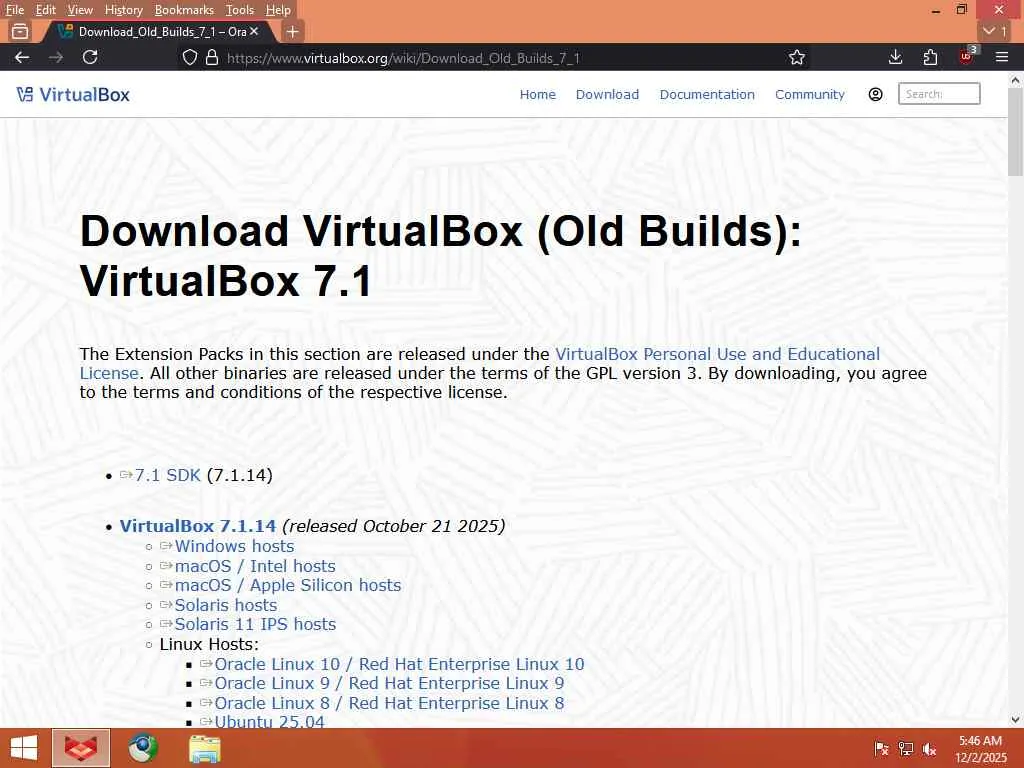Open the clock showing 5:46 AM

pyautogui.click(x=980, y=749)
